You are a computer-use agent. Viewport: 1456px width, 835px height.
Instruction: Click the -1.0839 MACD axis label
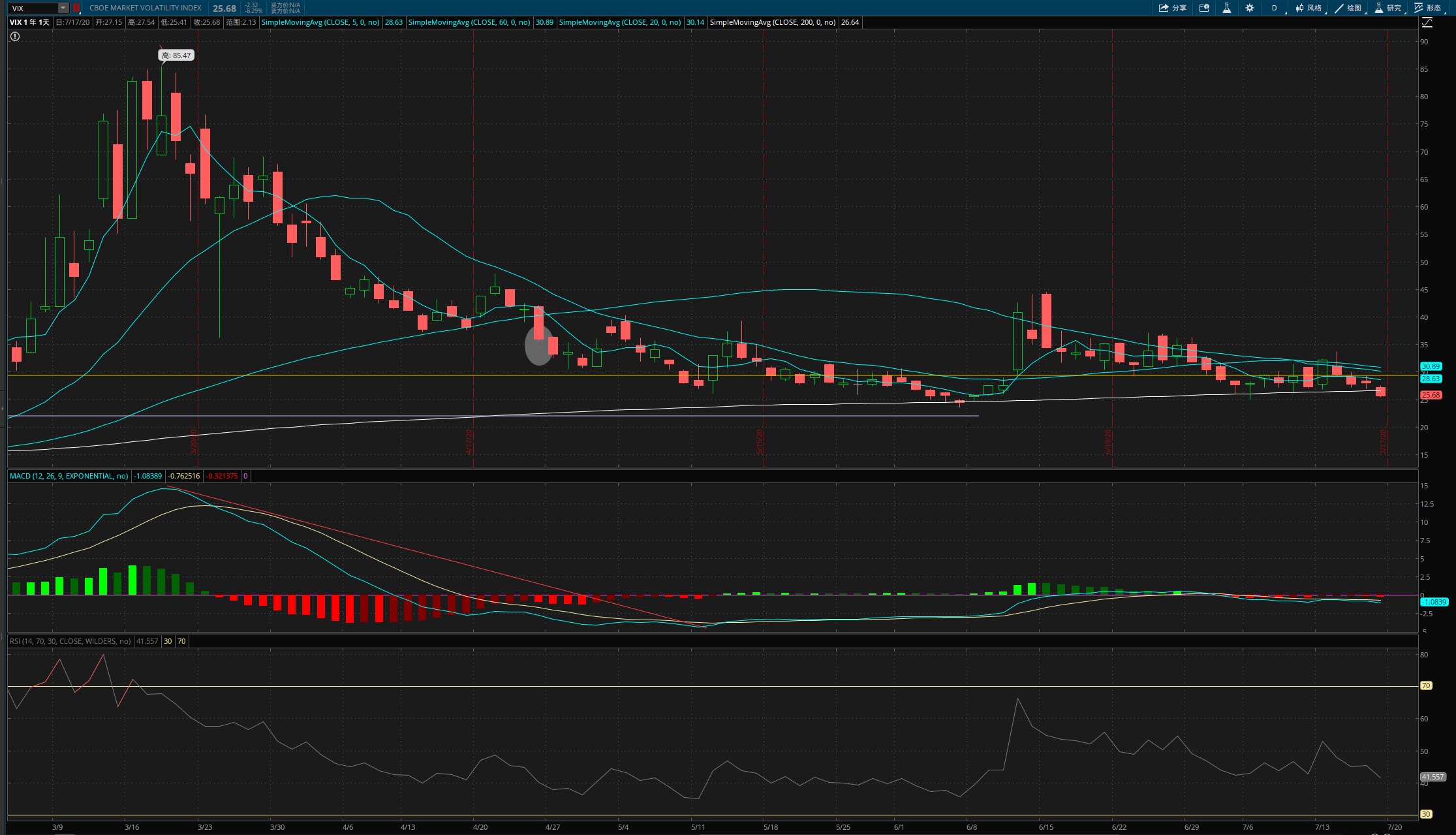[x=1434, y=602]
